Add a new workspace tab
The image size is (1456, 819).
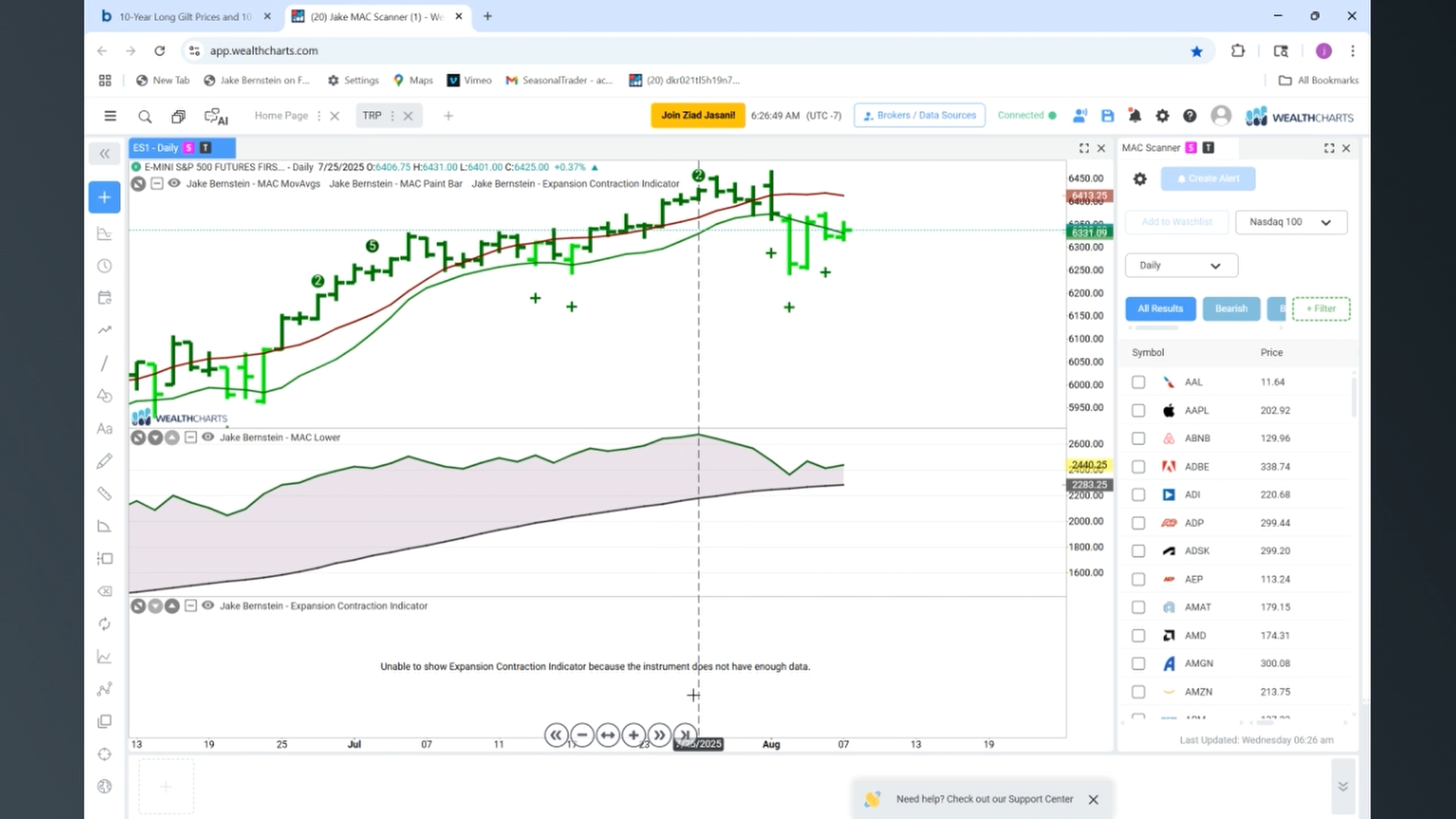[448, 116]
